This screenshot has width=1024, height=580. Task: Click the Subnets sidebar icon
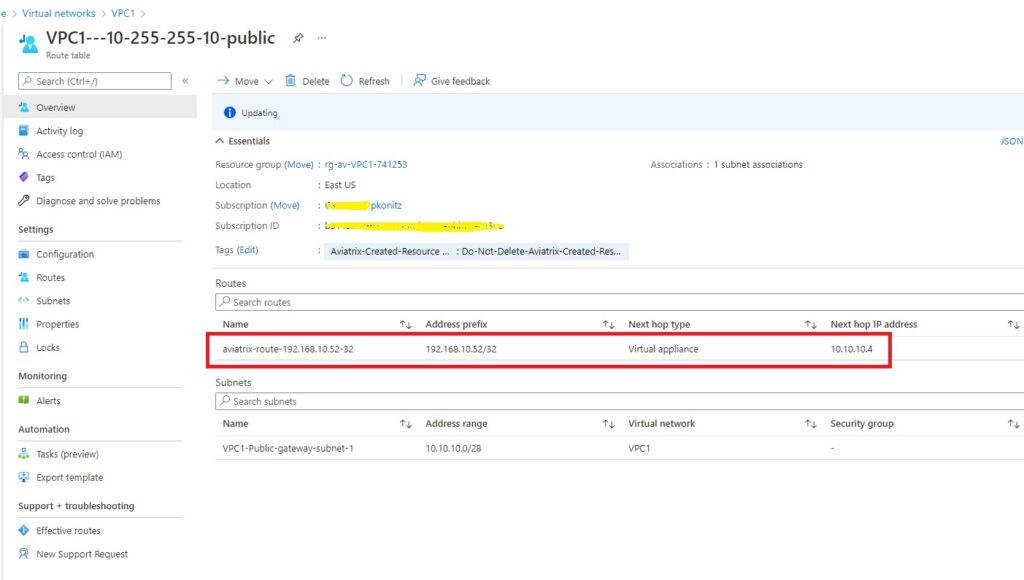click(x=24, y=300)
